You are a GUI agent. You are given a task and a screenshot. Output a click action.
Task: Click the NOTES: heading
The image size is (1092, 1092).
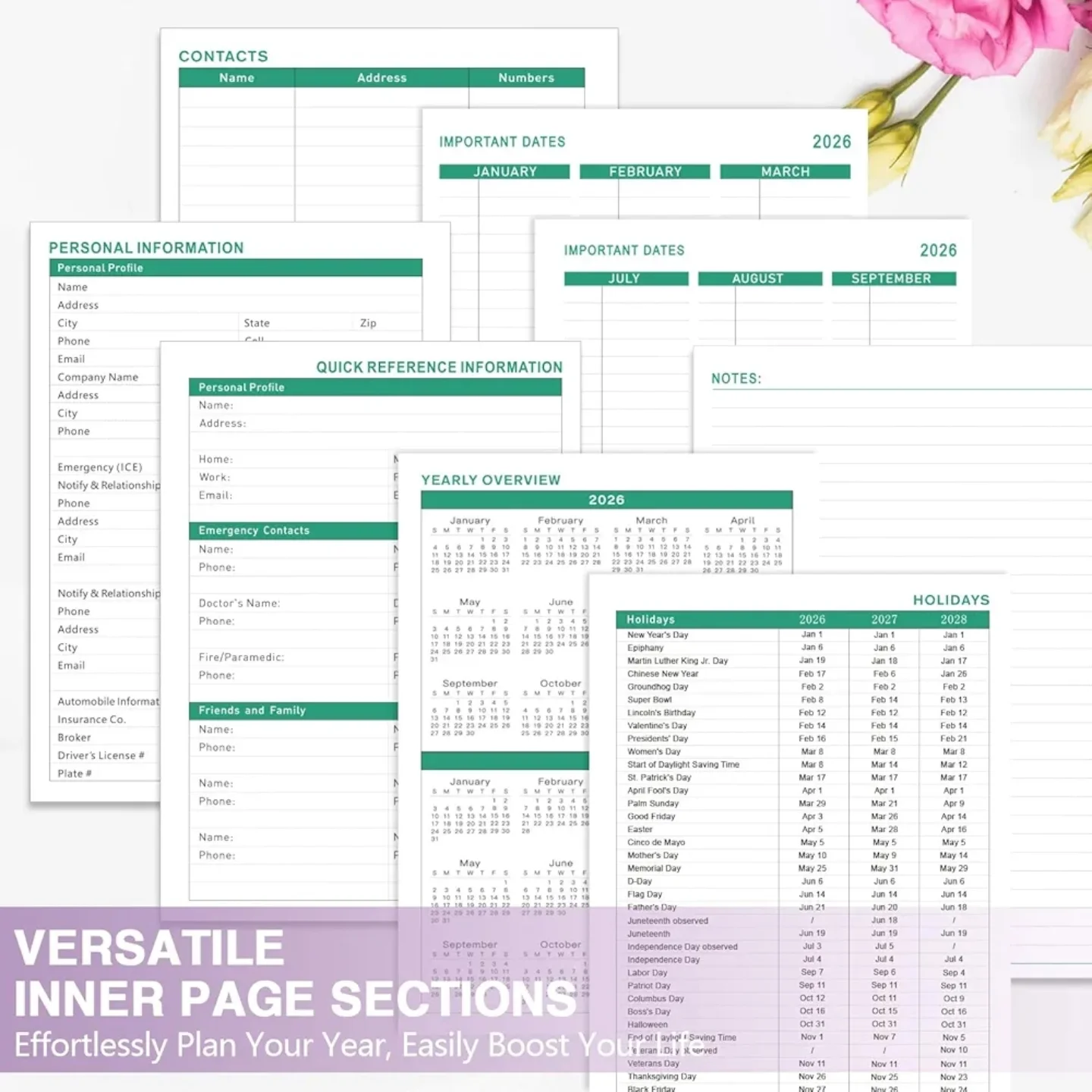(x=736, y=378)
